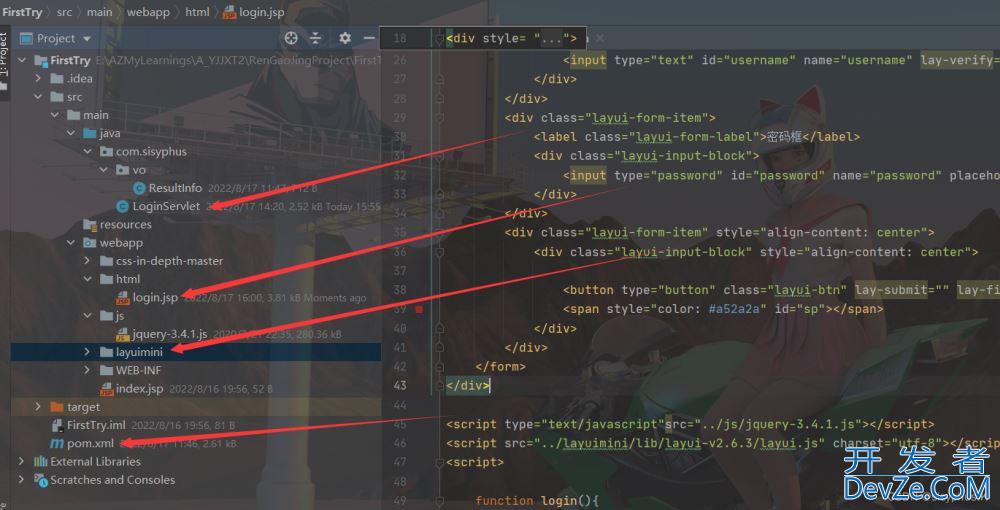Click line number 44 in gutter
Screen dimensions: 1000x510
399,405
